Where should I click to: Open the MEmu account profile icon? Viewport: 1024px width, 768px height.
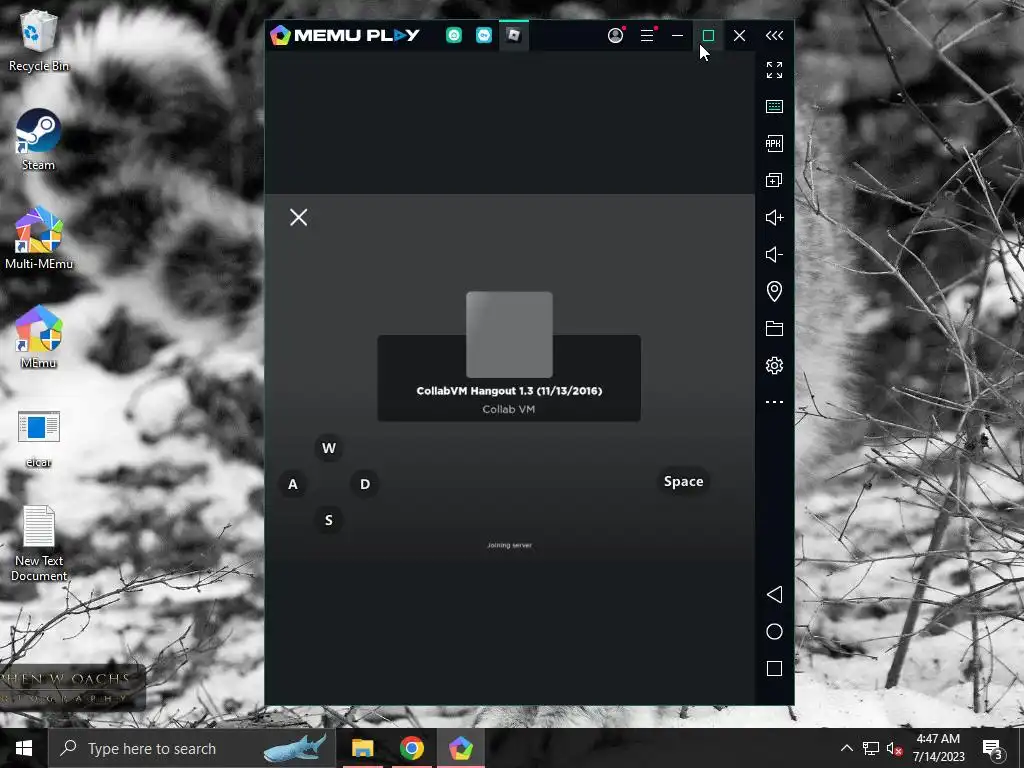[x=615, y=35]
